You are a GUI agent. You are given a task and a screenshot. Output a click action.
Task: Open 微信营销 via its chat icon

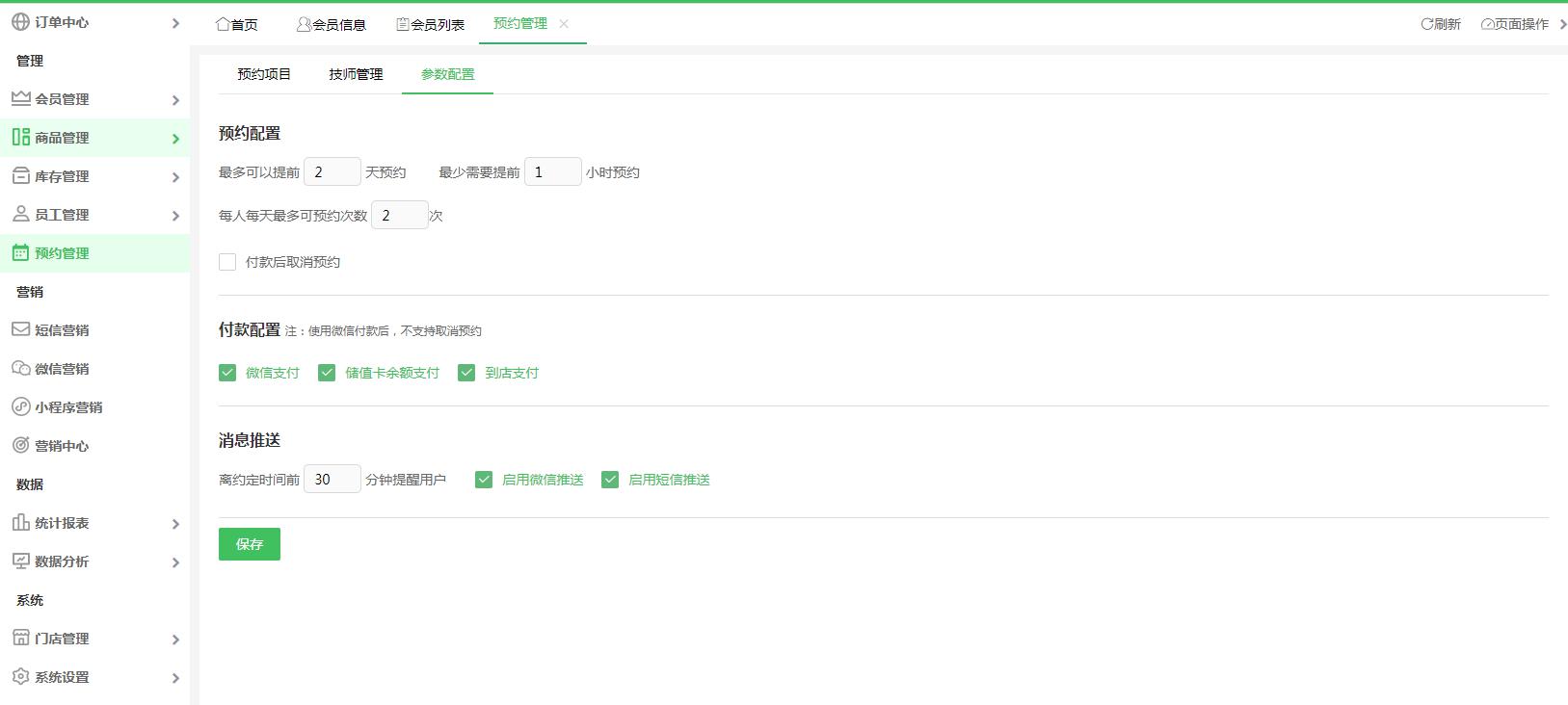click(x=20, y=368)
